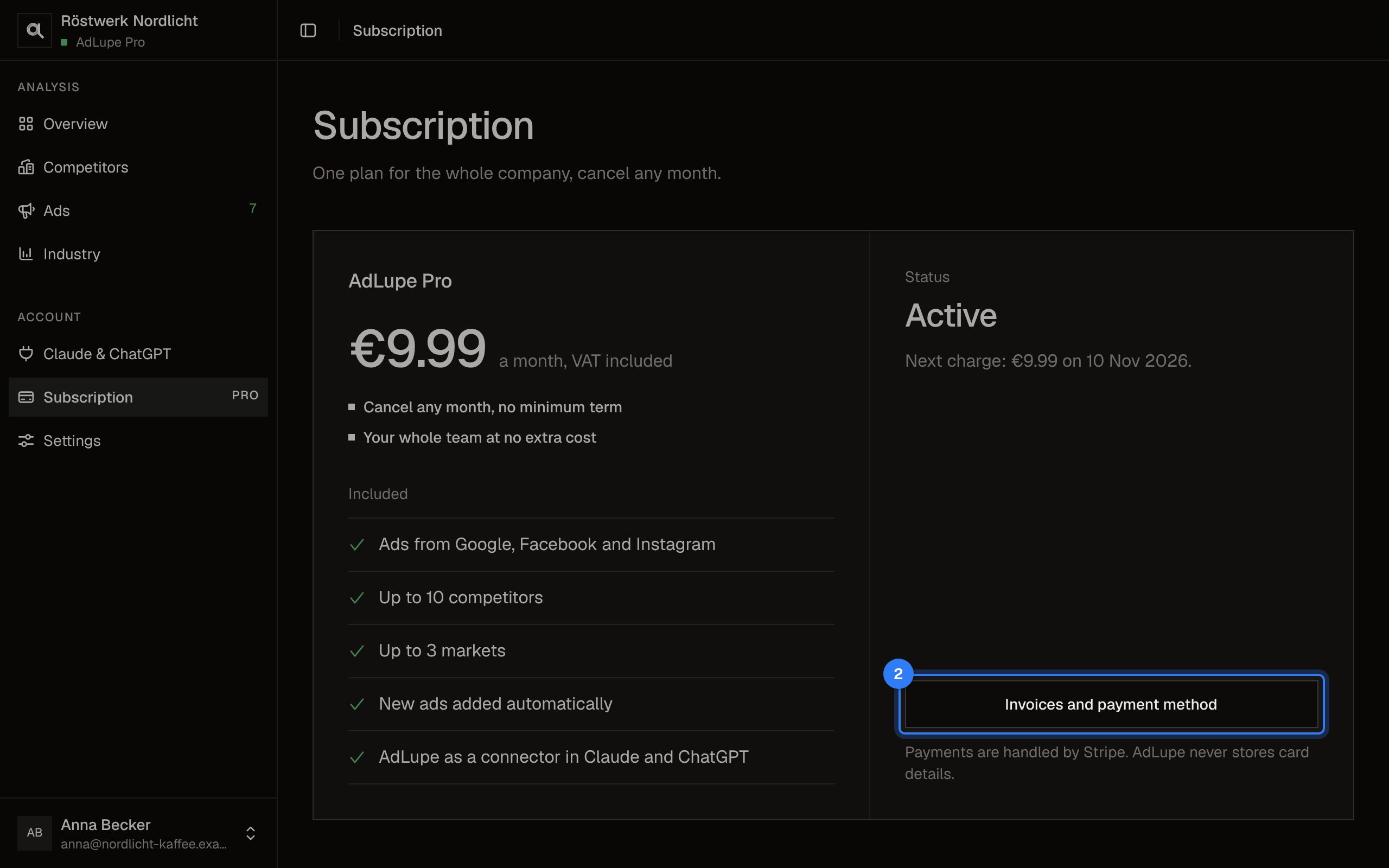Viewport: 1389px width, 868px height.
Task: Click the Stripe payments disclaimer text
Action: [1107, 763]
